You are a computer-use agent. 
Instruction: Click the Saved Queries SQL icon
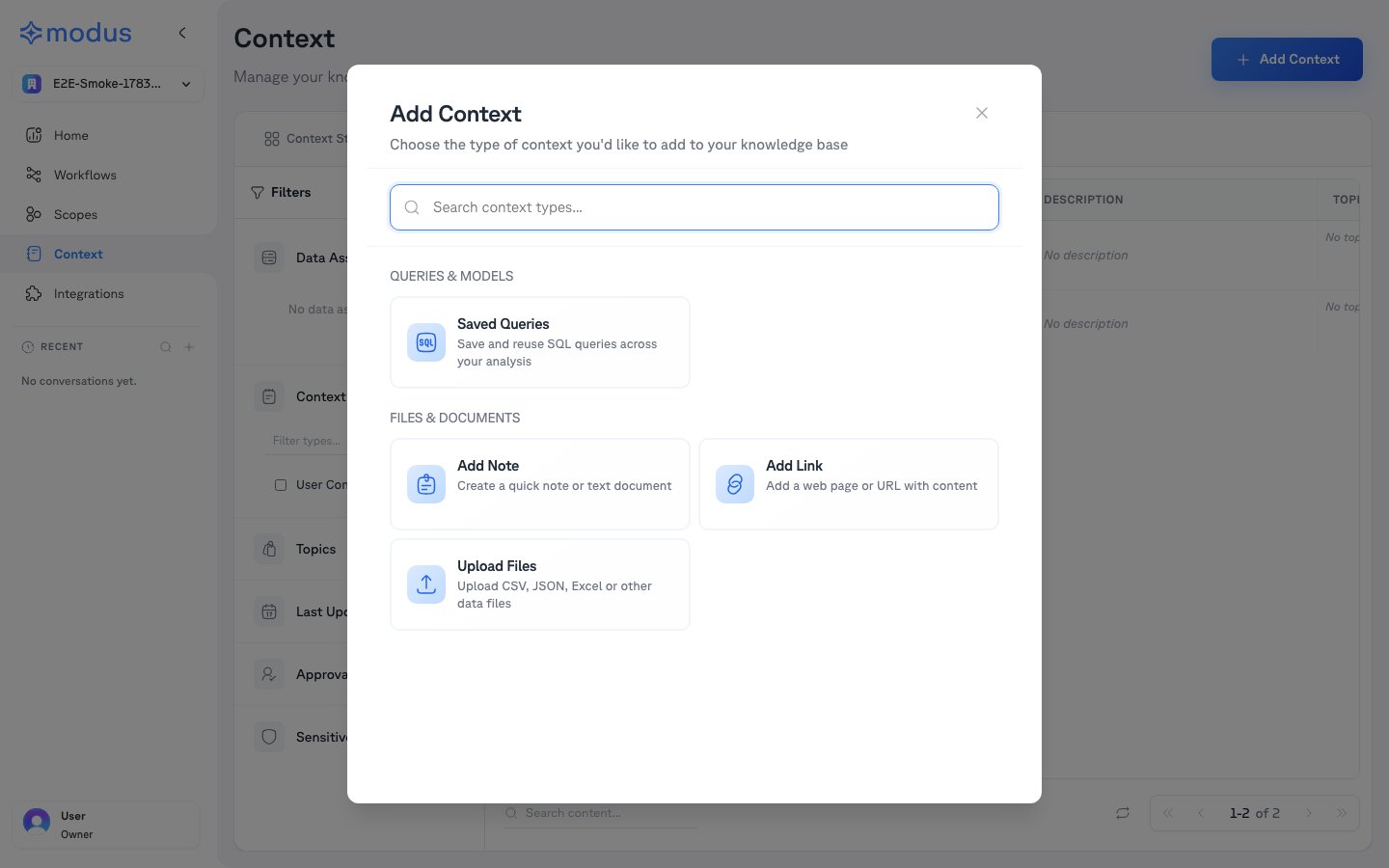click(x=426, y=342)
